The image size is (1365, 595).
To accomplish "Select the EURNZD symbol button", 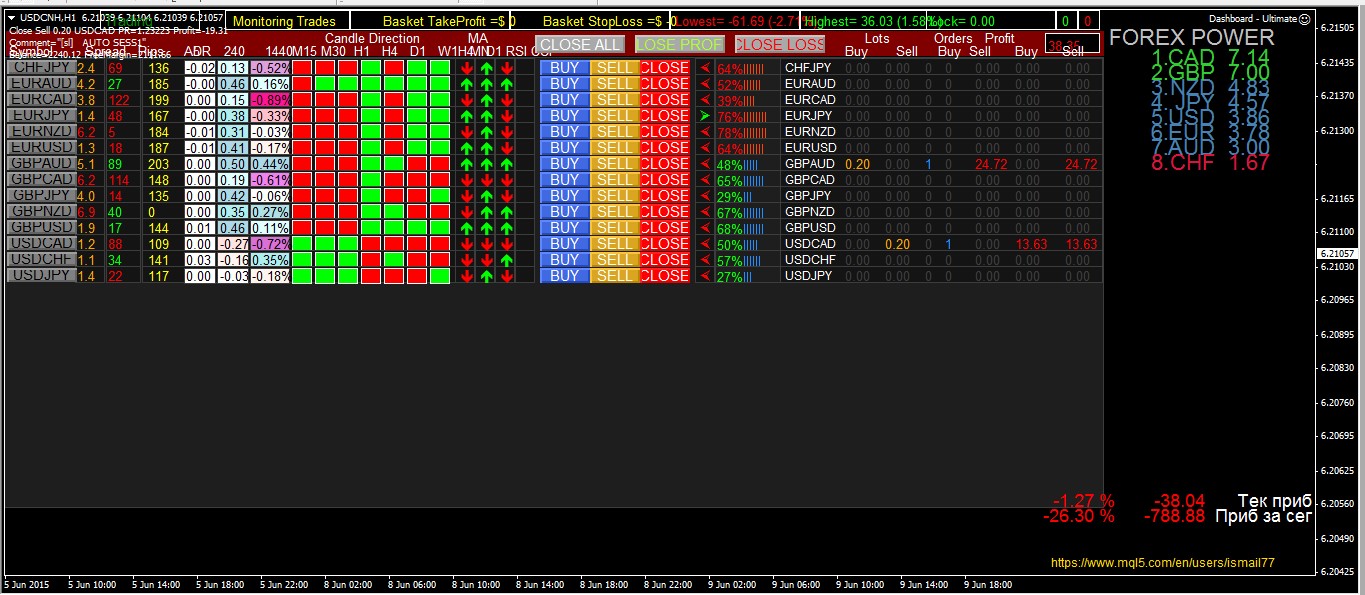I will [41, 132].
